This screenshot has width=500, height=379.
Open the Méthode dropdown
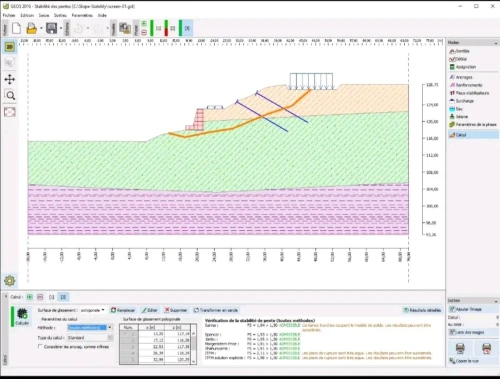tap(90, 328)
